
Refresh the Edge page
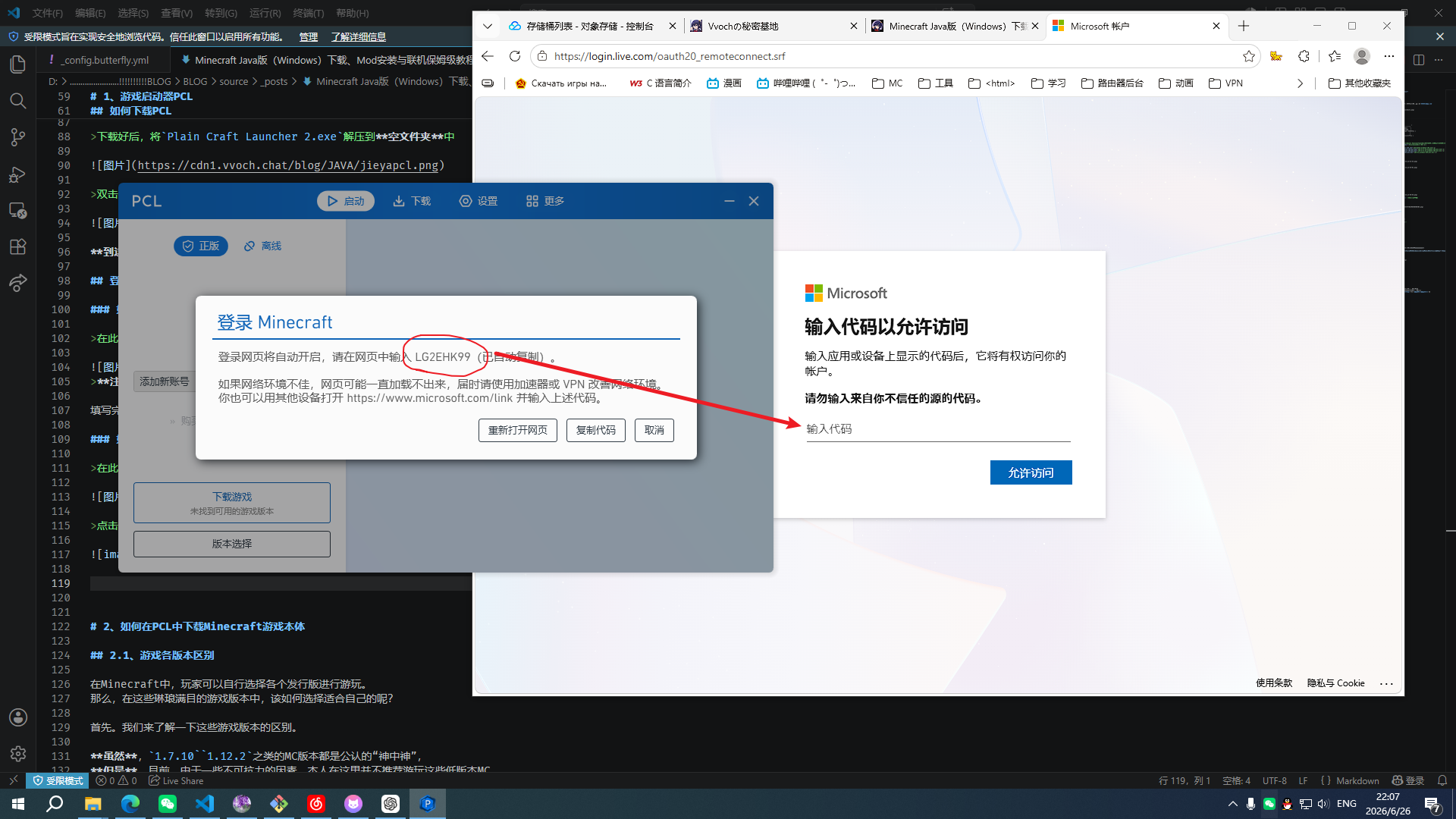[x=515, y=56]
